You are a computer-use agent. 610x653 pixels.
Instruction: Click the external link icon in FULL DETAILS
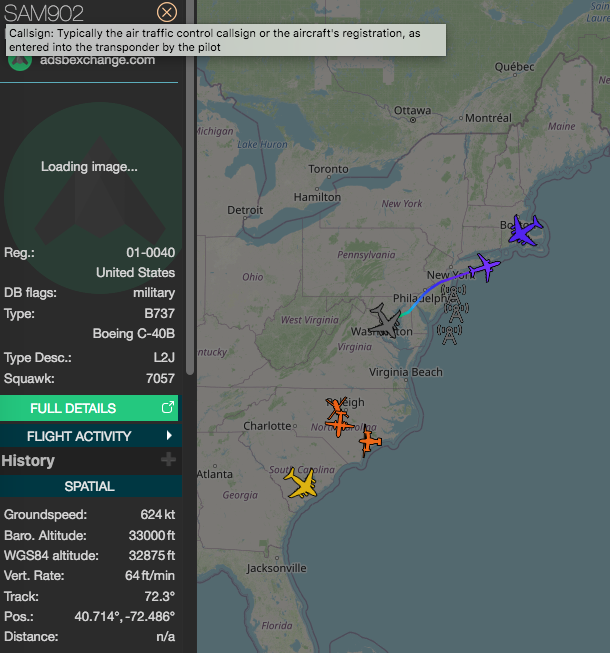(x=167, y=407)
